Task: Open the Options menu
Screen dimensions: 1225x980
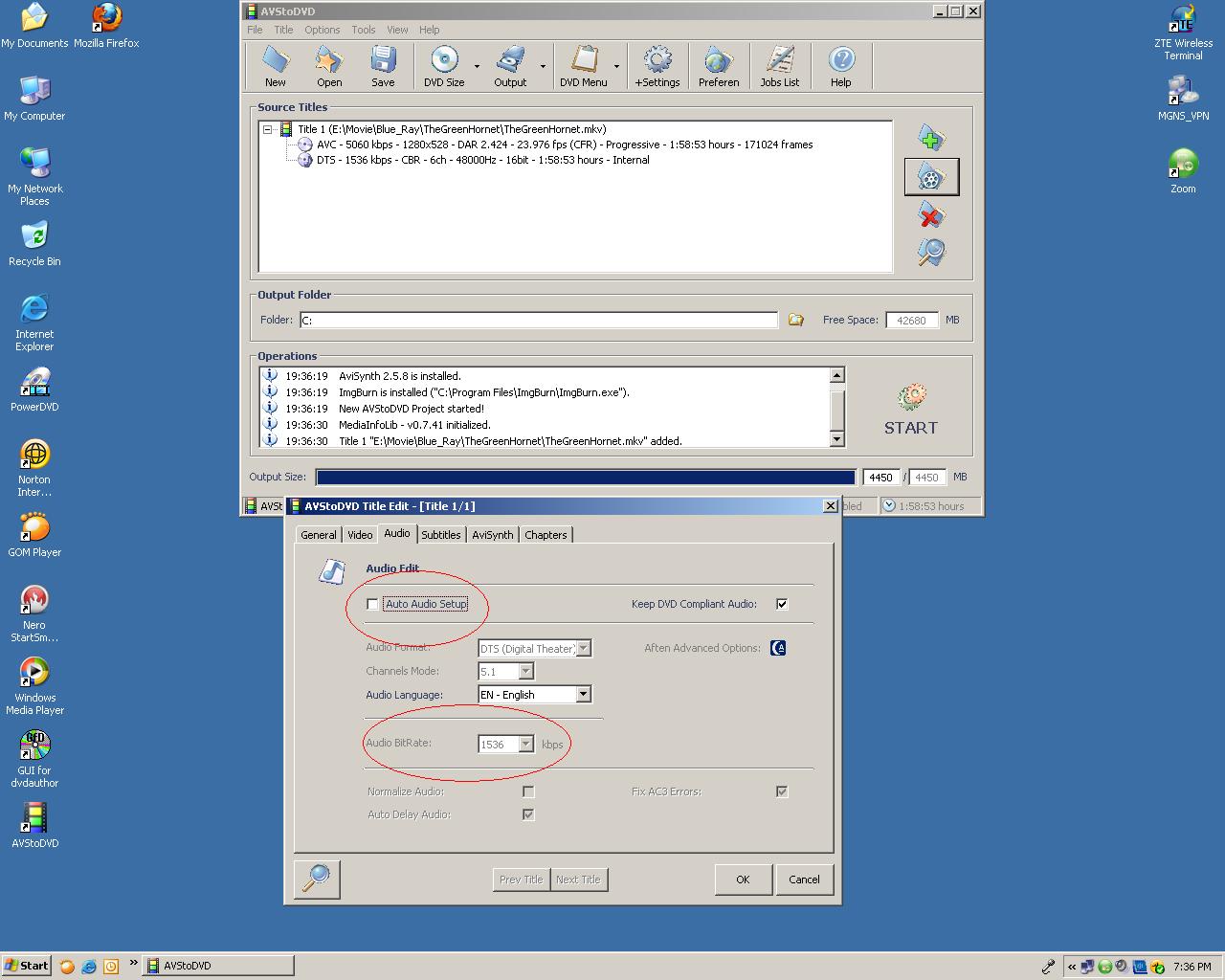Action: tap(323, 30)
